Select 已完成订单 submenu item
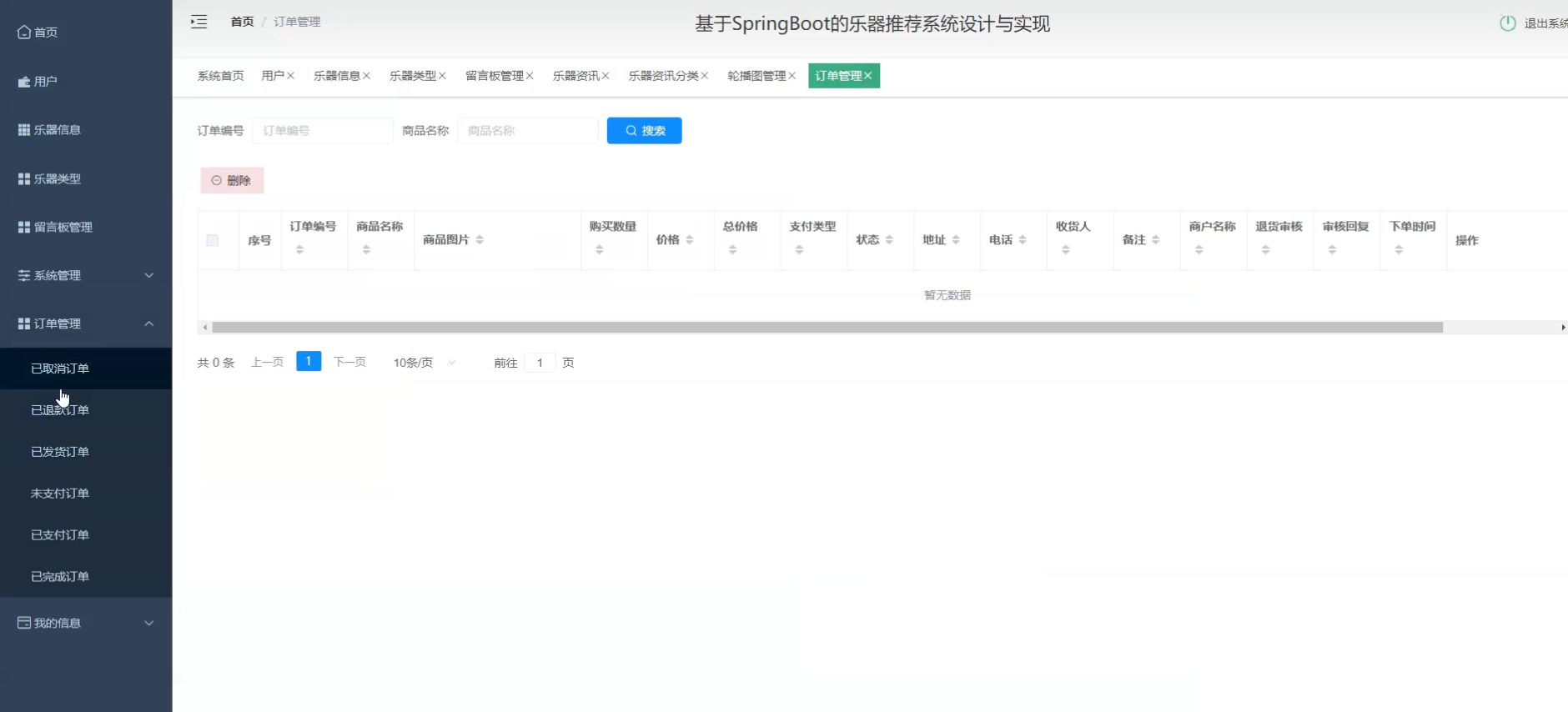The height and width of the screenshot is (712, 1568). (86, 577)
